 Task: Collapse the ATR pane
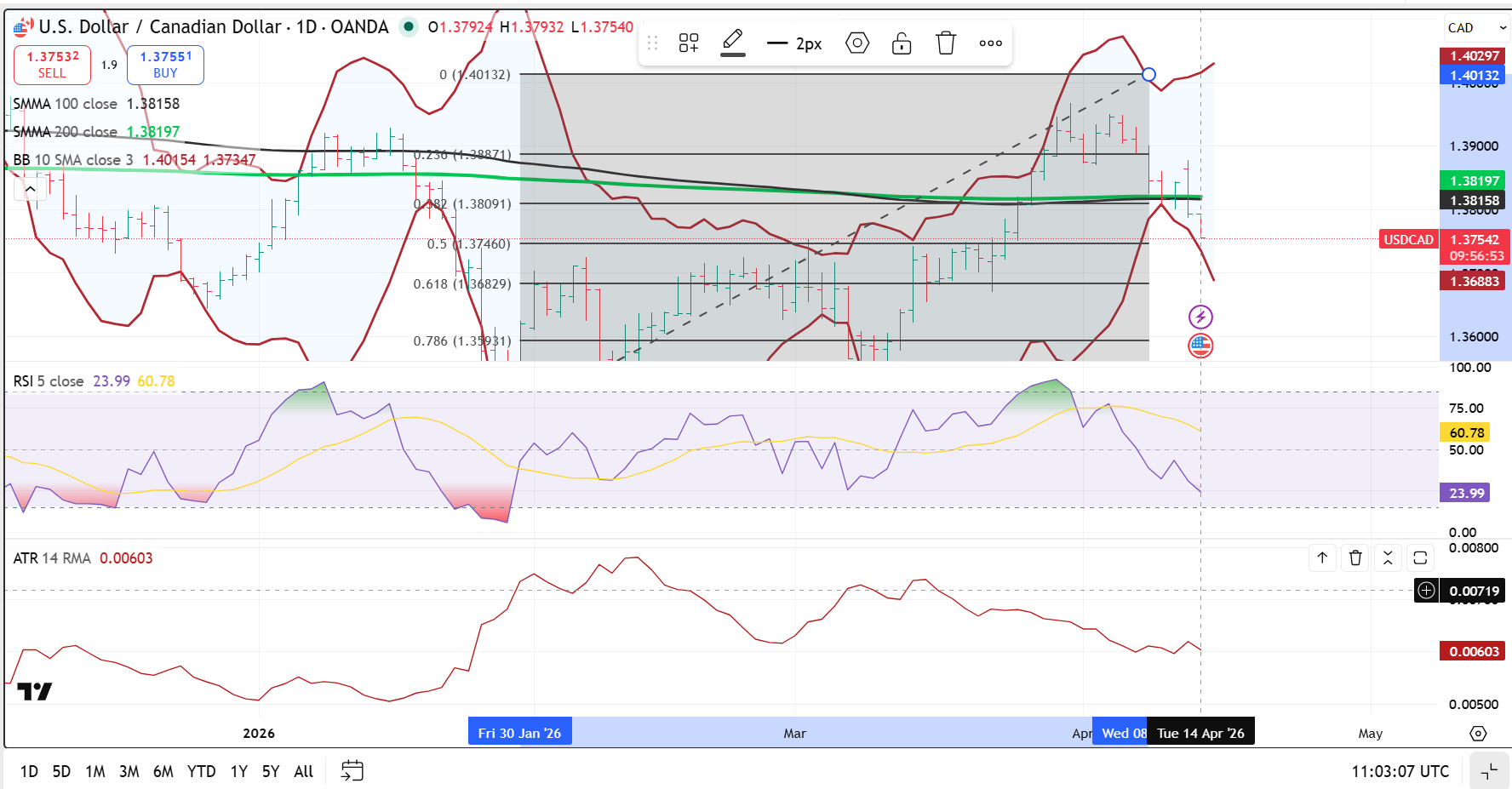(x=1388, y=557)
